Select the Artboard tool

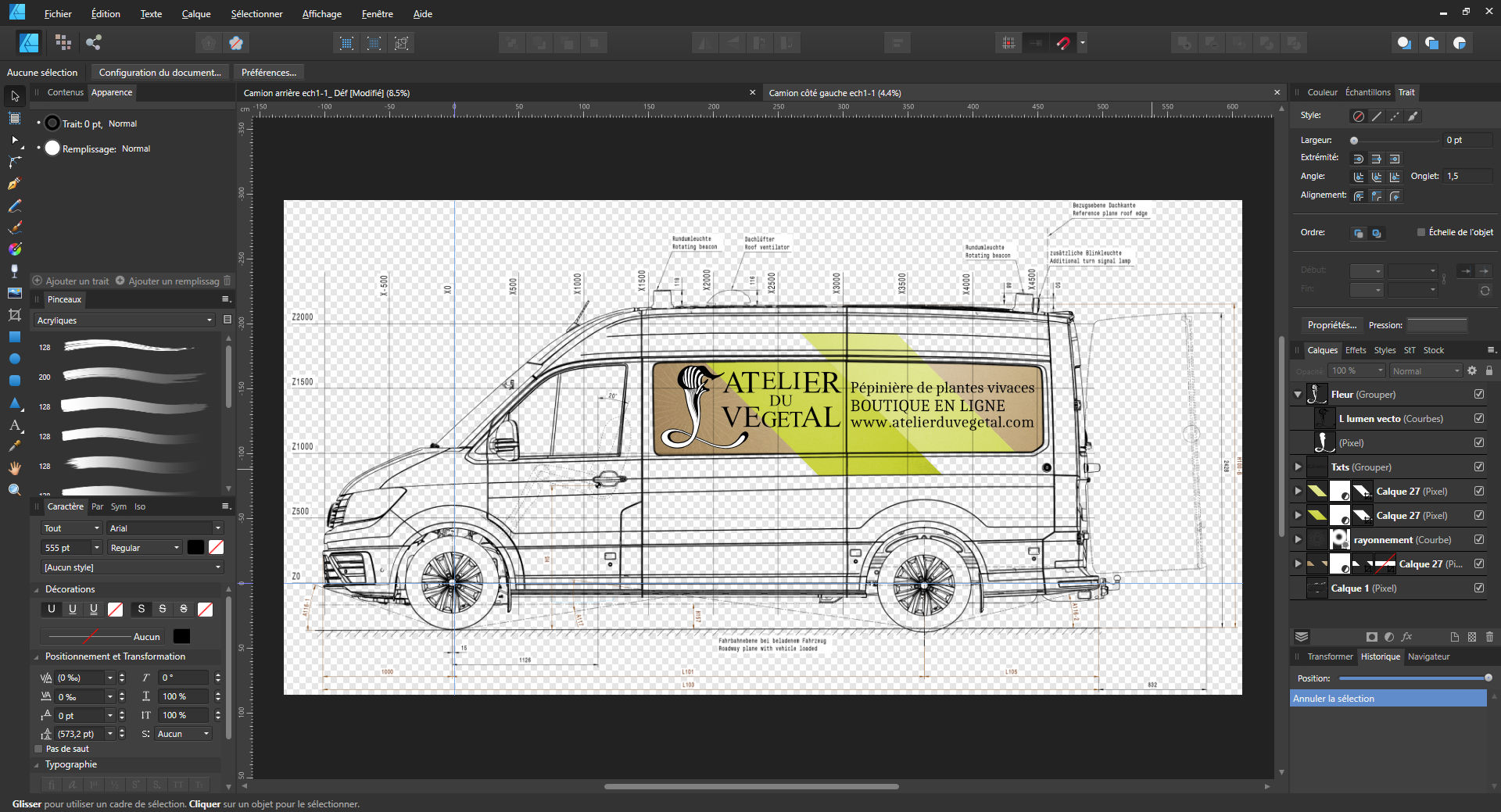15,118
